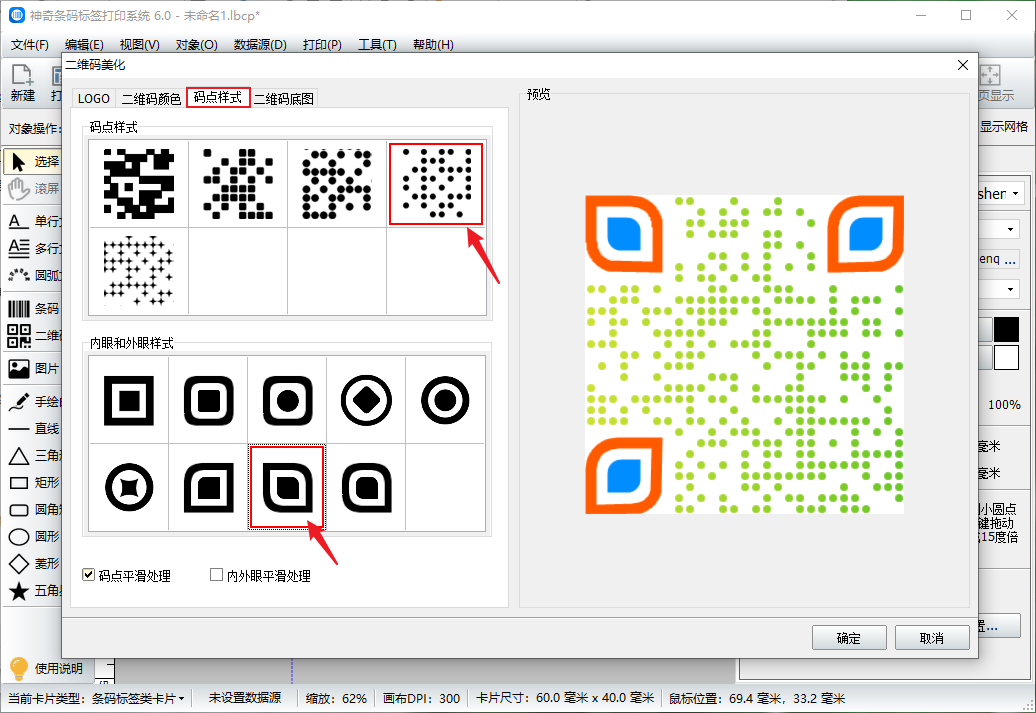Click the QR code preview image
1036x713 pixels.
coord(745,354)
